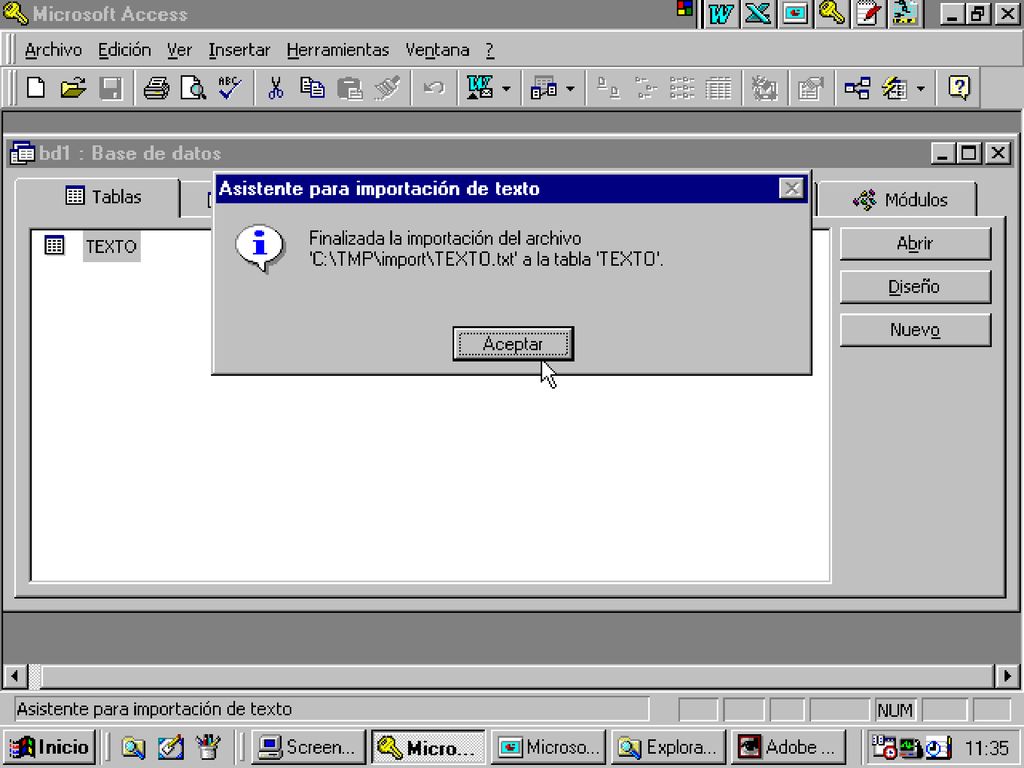1024x768 pixels.
Task: Click the Code toolbar icon
Action: click(763, 88)
